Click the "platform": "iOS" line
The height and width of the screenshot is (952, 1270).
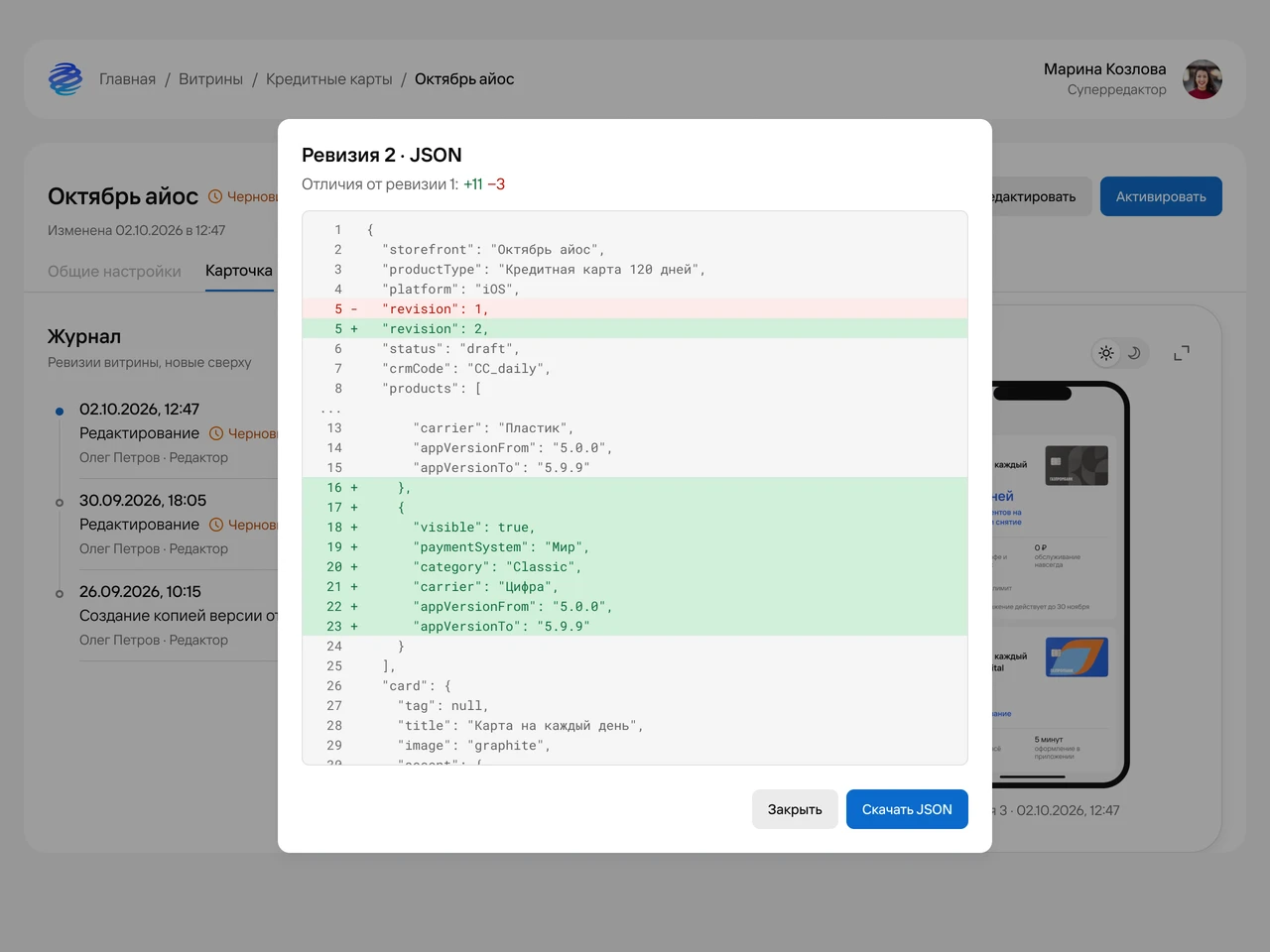(x=635, y=290)
